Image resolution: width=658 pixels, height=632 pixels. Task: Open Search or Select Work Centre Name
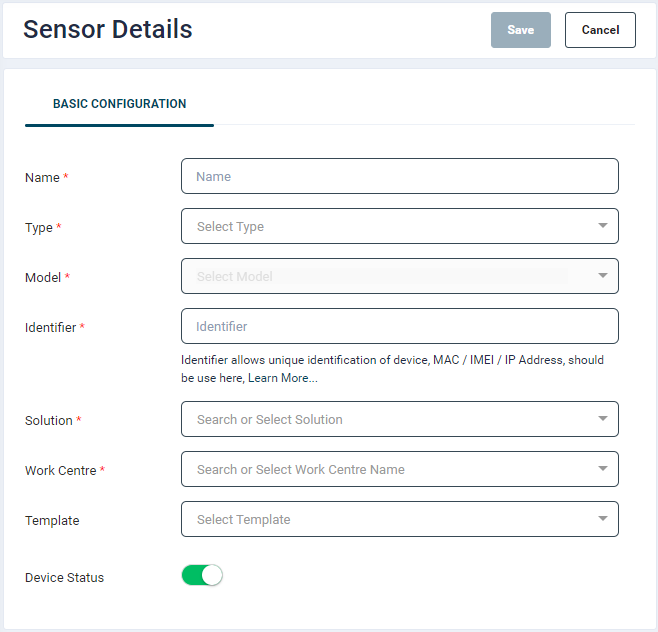tap(390, 469)
